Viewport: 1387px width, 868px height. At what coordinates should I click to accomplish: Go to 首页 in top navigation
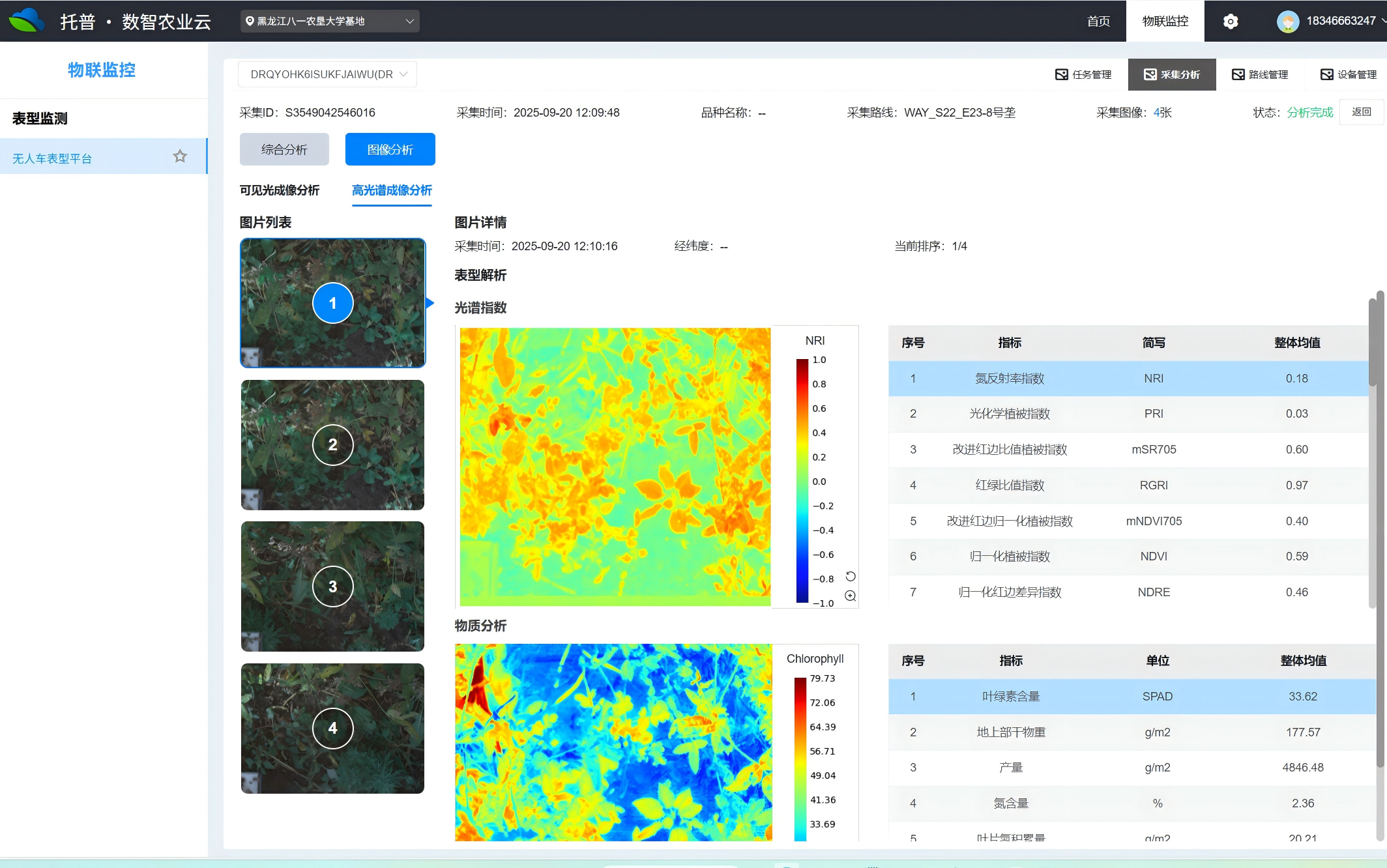(1098, 22)
